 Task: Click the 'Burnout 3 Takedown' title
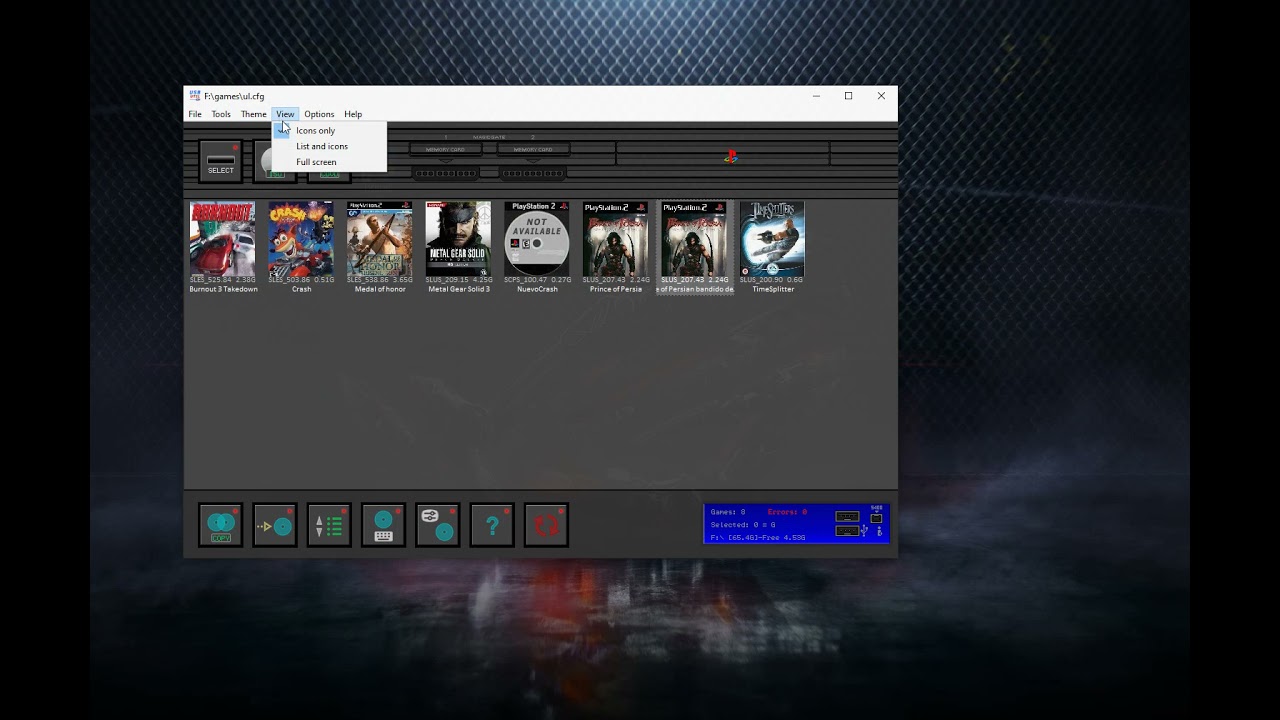[223, 289]
